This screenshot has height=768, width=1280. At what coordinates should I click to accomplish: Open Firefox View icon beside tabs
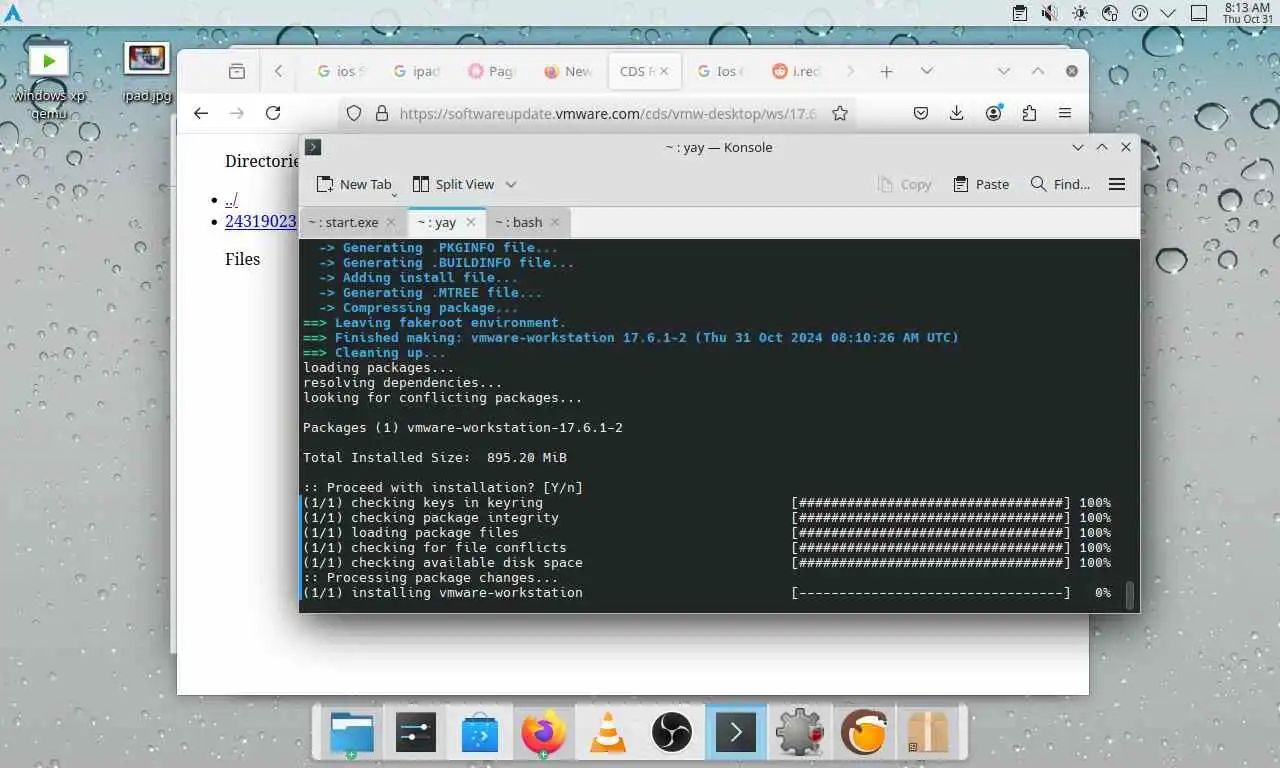pyautogui.click(x=237, y=71)
